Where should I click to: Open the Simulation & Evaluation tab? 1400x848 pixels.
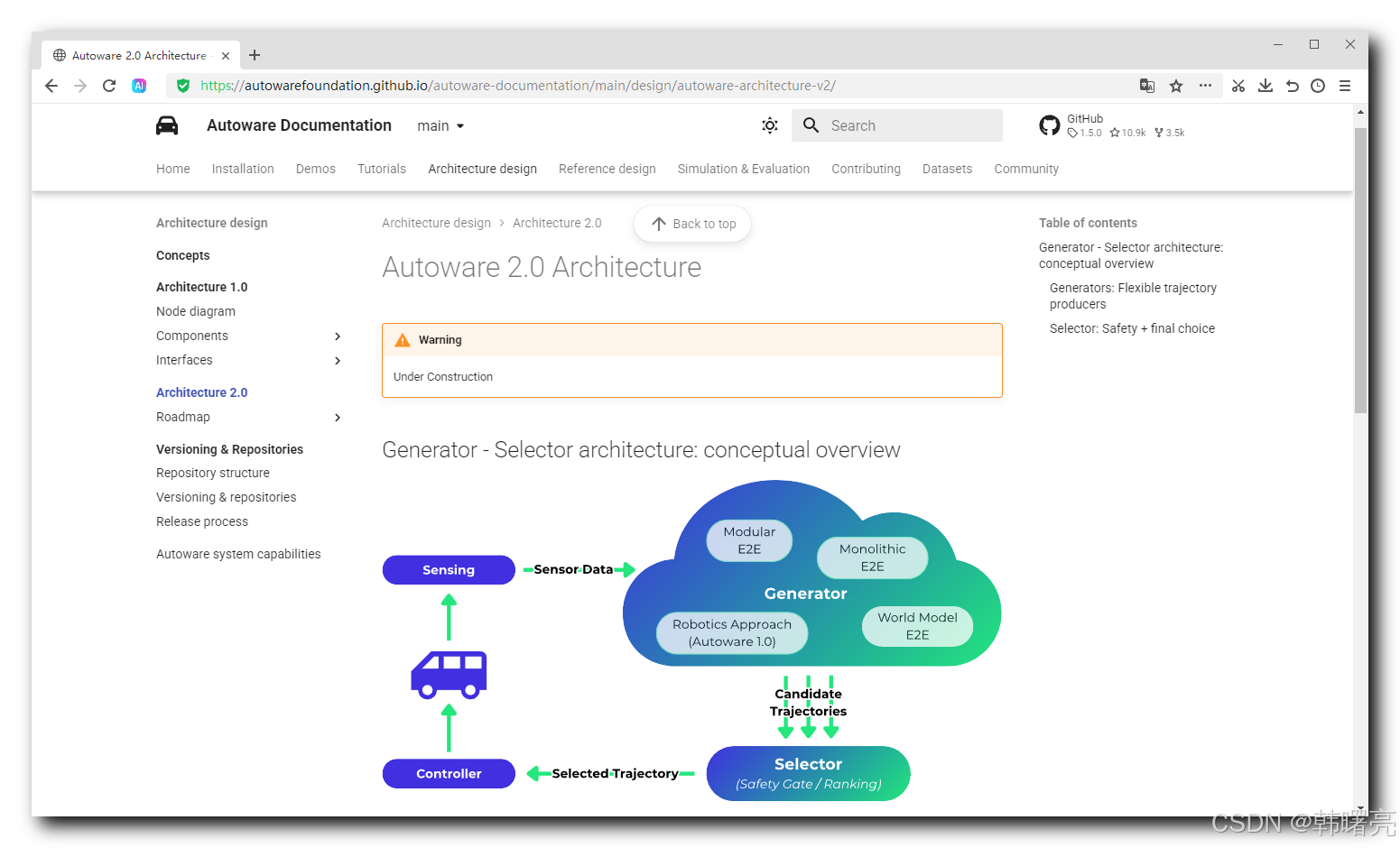click(744, 169)
